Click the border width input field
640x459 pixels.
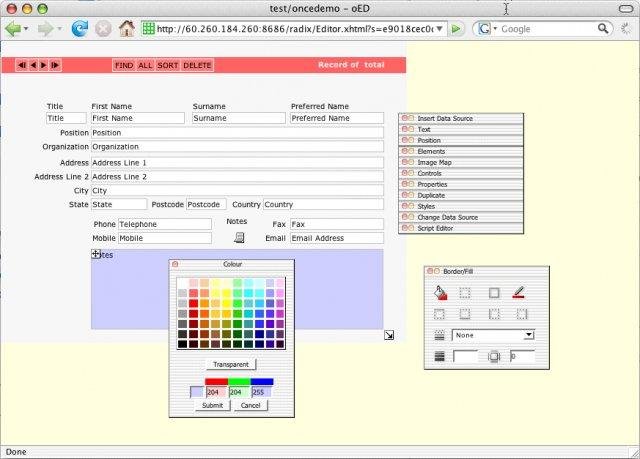pos(465,357)
